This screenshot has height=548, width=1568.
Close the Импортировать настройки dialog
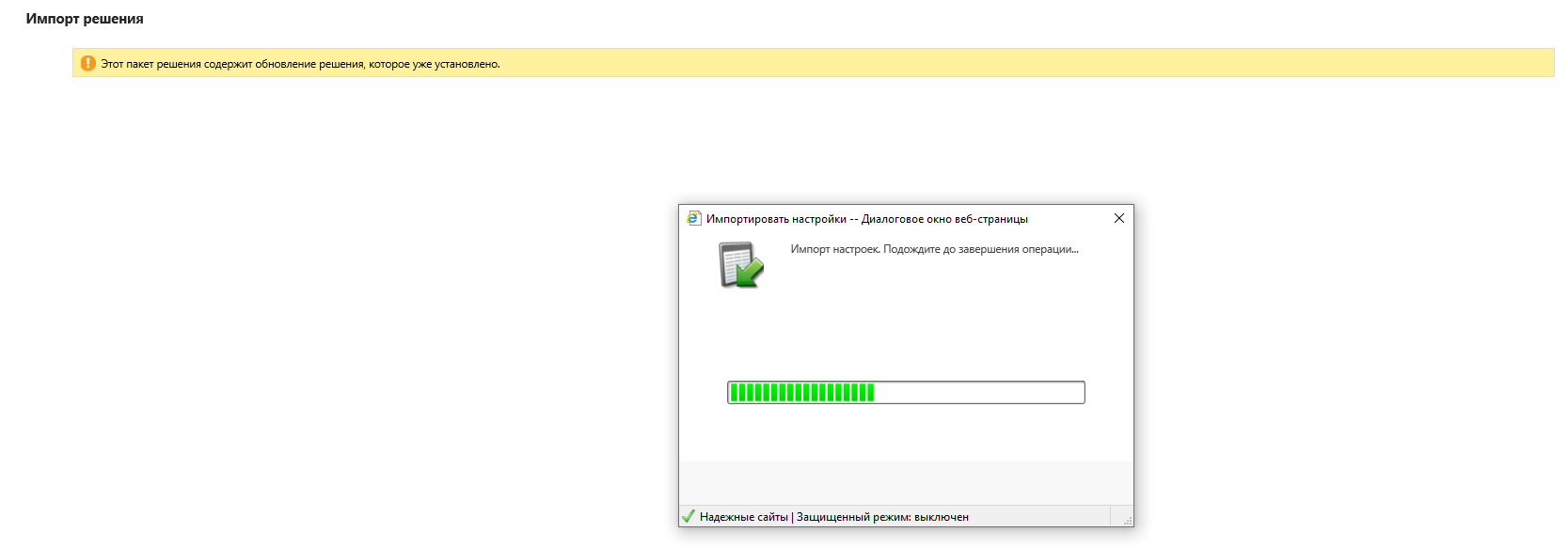click(1118, 218)
